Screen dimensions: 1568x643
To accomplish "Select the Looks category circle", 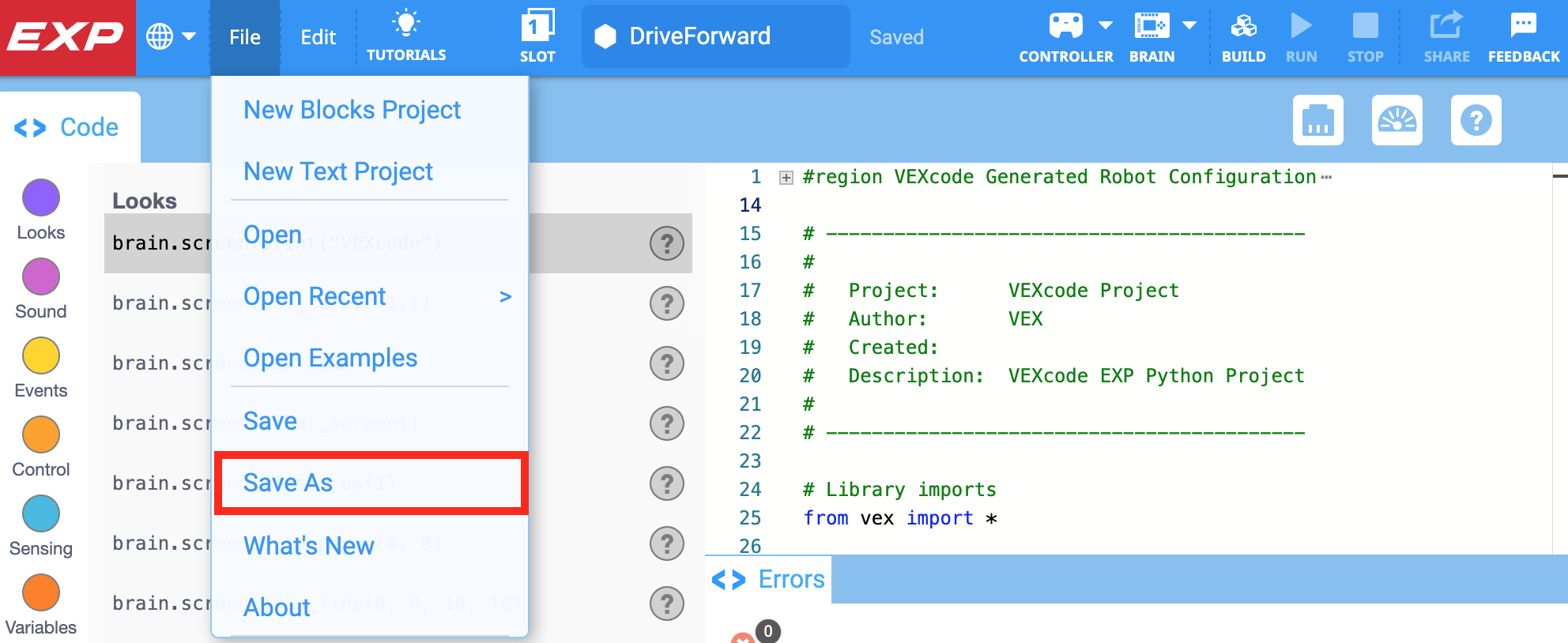I will coord(41,197).
